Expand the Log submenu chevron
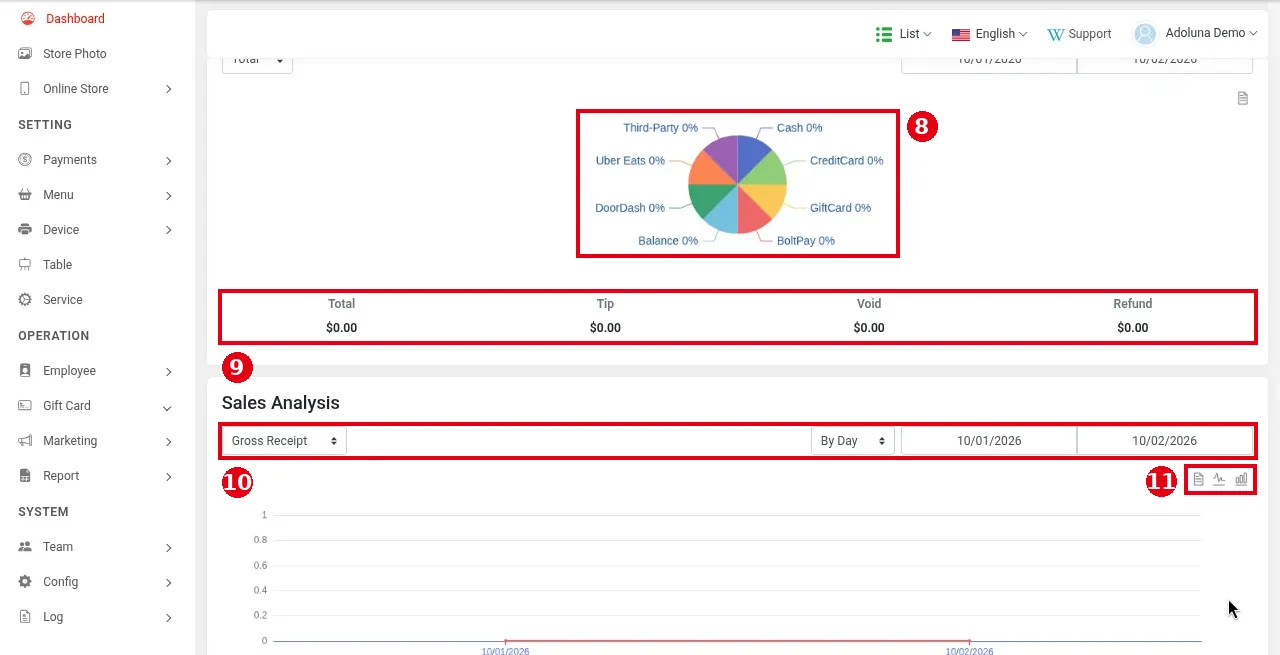1280x655 pixels. (169, 618)
